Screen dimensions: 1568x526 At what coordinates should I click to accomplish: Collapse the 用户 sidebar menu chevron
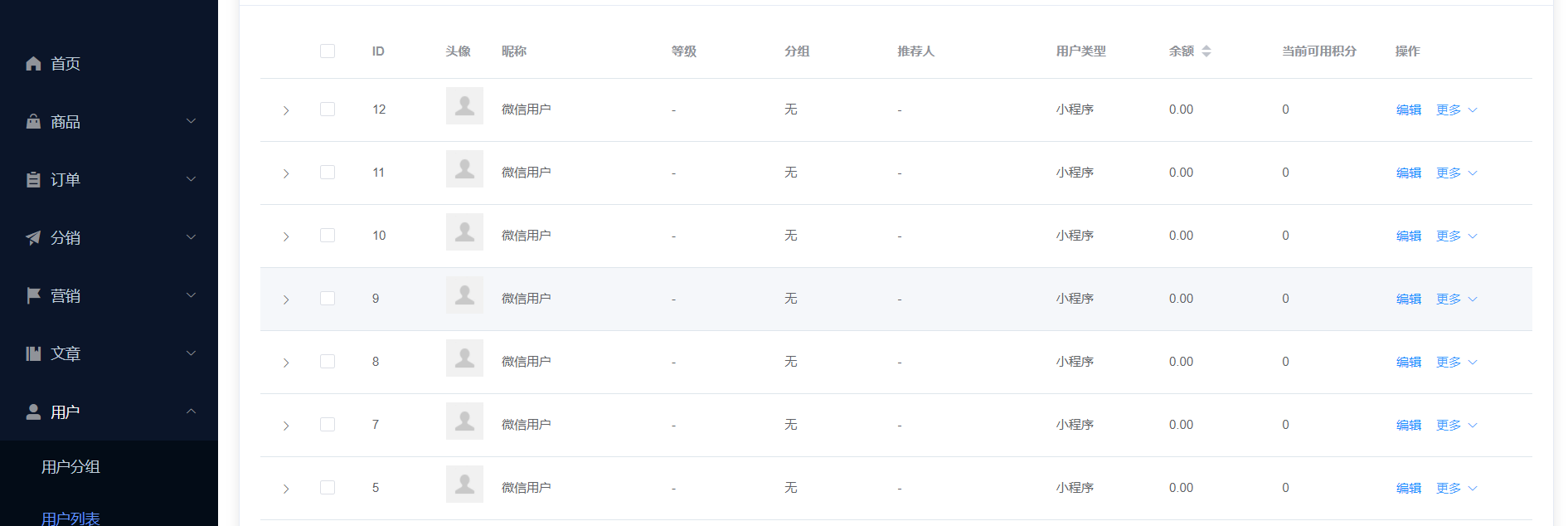pyautogui.click(x=191, y=412)
